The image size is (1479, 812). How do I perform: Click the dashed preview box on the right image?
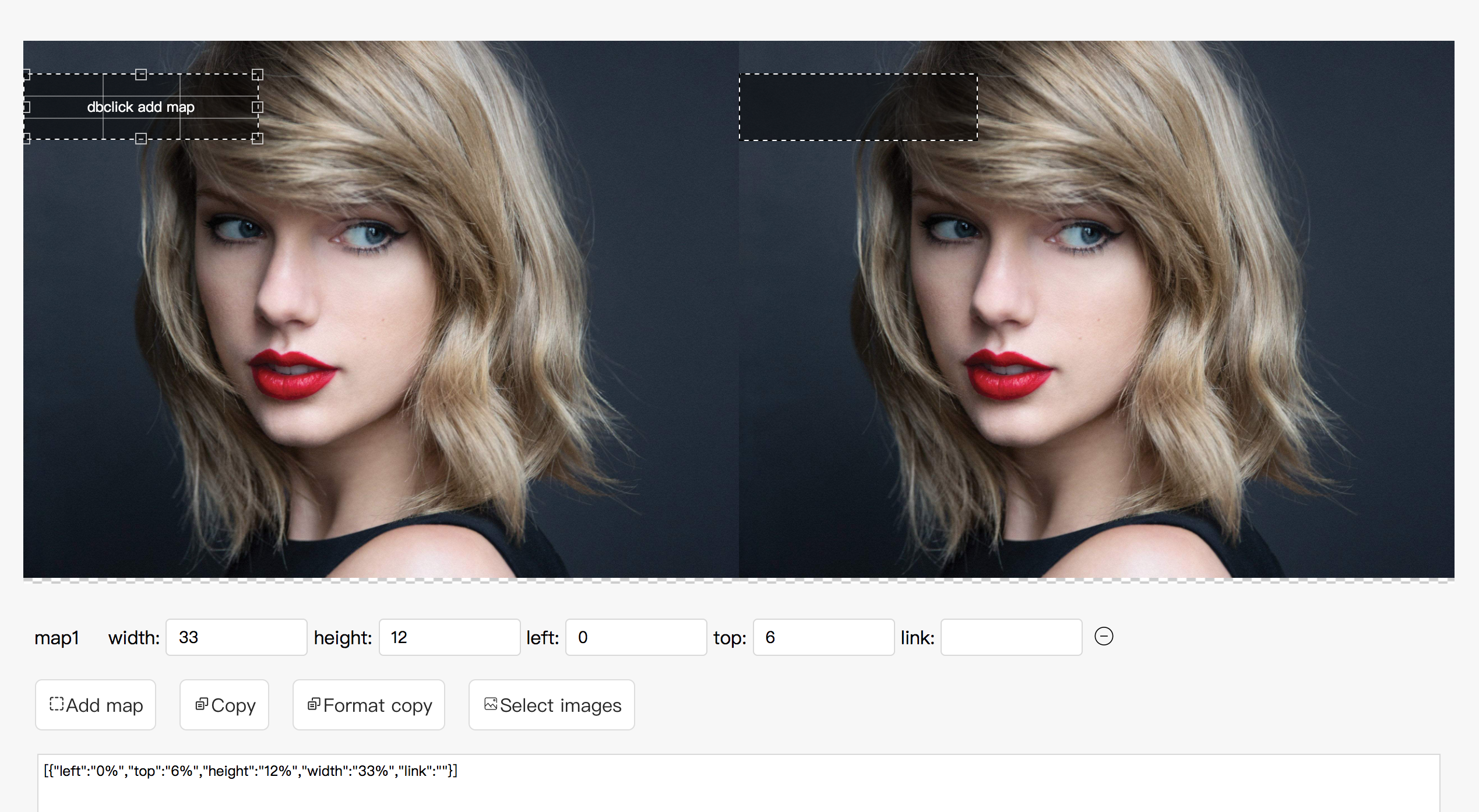858,107
